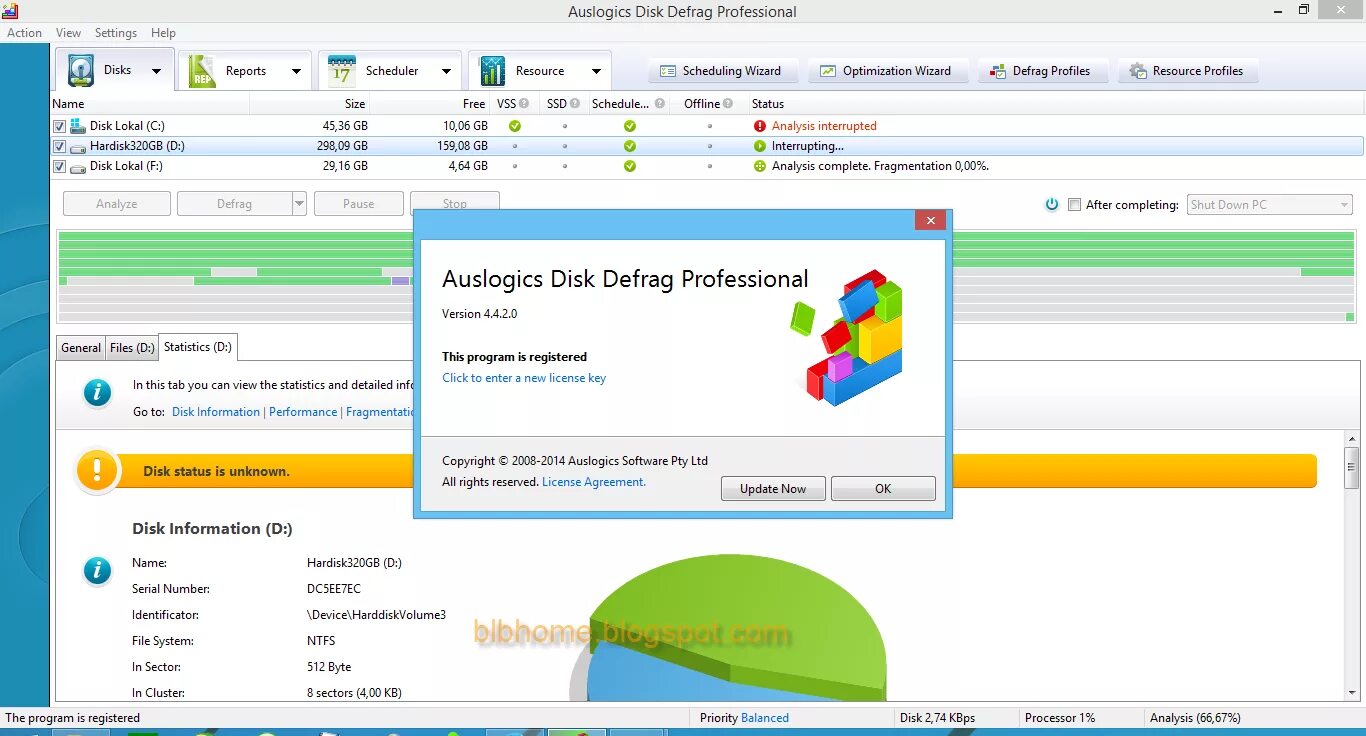The width and height of the screenshot is (1366, 736).
Task: Click the purple block in the cluster map
Action: [x=401, y=281]
